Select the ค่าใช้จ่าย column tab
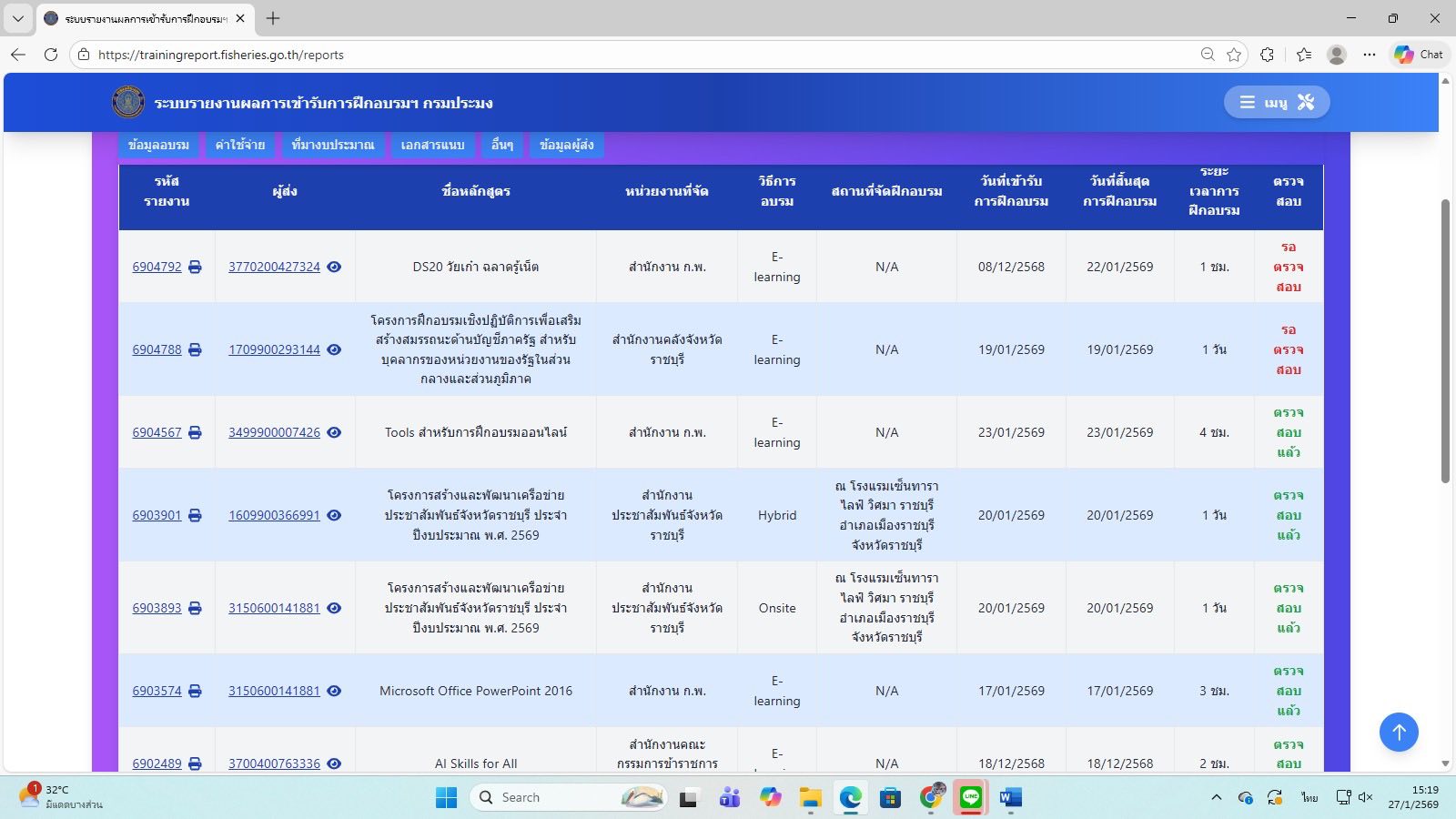1456x819 pixels. click(240, 145)
